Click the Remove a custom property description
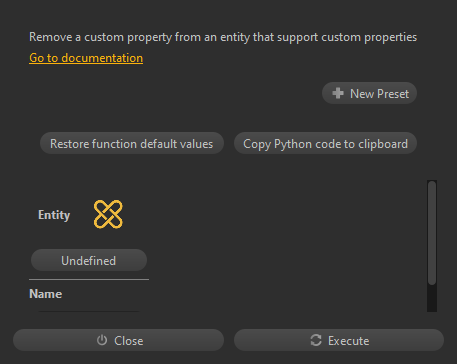Viewport: 457px width, 364px height. pyautogui.click(x=223, y=37)
